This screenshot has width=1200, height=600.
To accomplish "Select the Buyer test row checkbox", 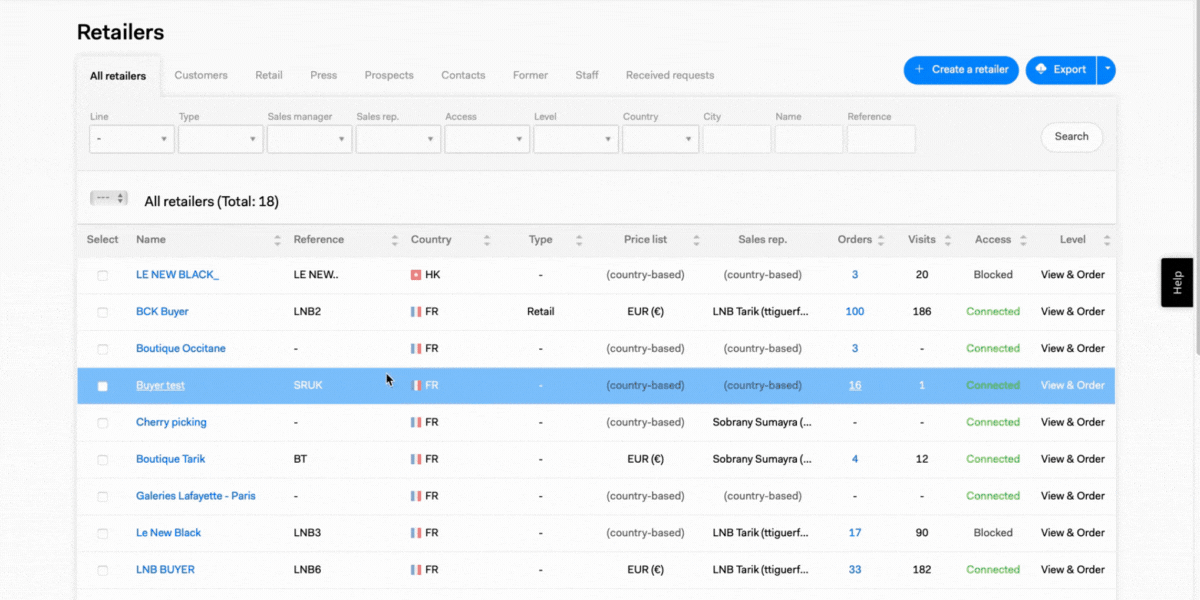I will pyautogui.click(x=102, y=386).
